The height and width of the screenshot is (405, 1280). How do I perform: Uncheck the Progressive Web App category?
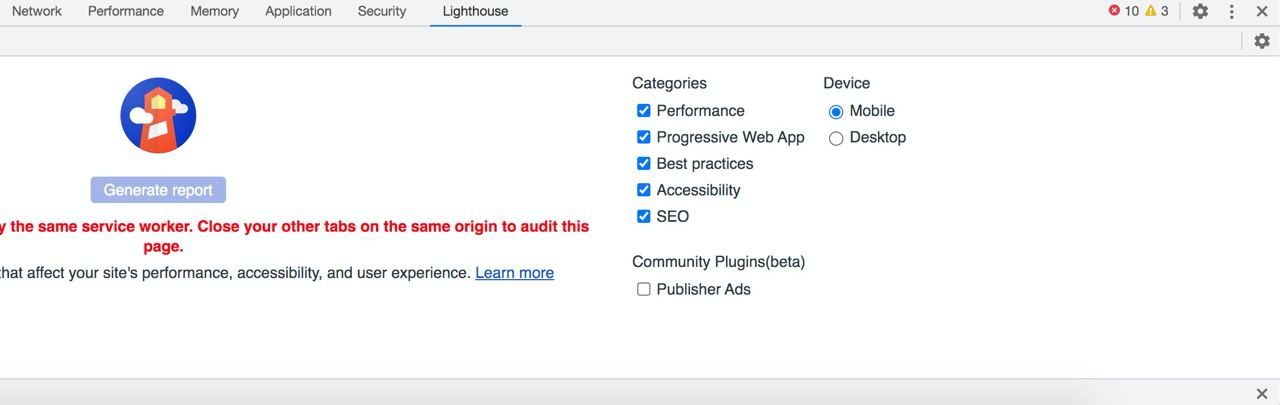coord(644,137)
